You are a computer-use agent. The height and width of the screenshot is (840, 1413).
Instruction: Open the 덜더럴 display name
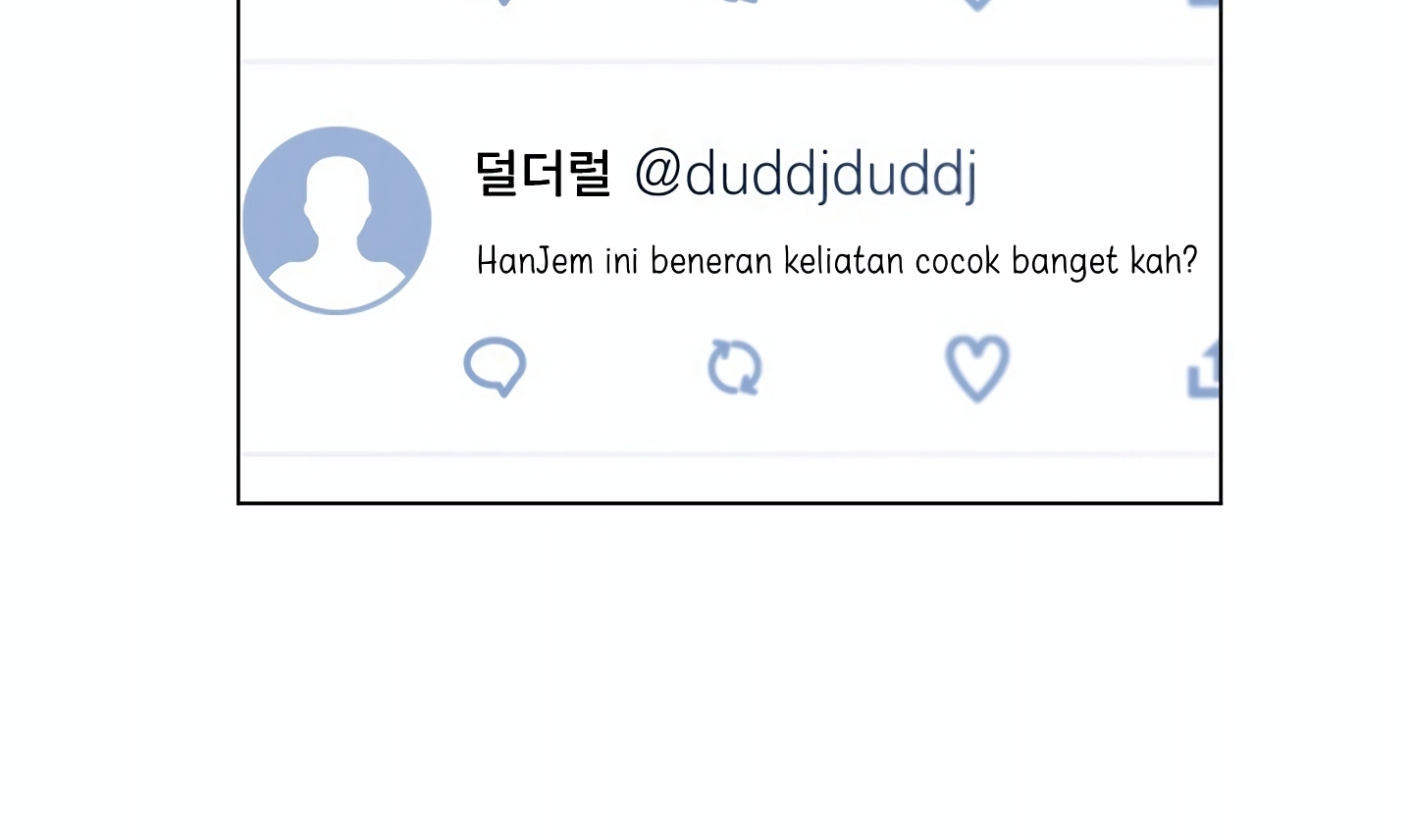(x=543, y=174)
